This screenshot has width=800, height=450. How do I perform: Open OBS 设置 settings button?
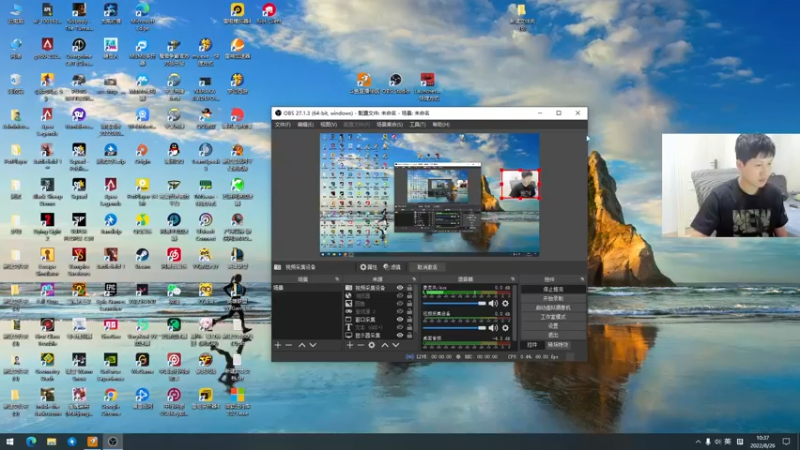553,326
